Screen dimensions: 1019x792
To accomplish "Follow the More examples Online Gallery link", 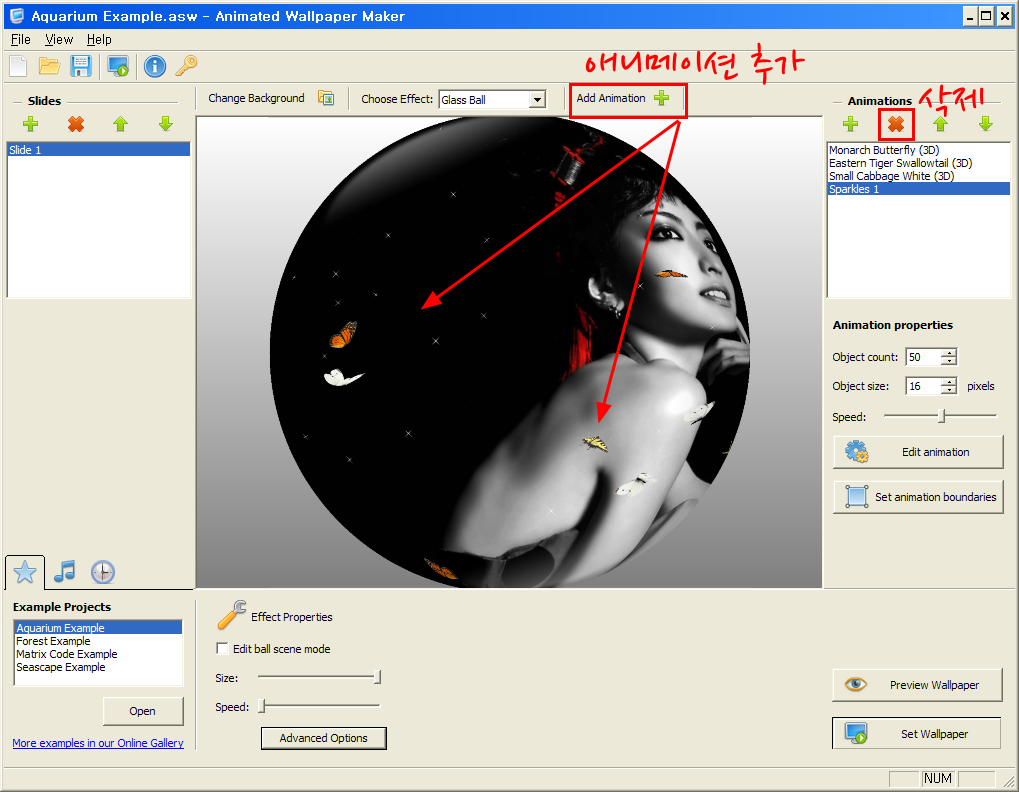I will (98, 743).
